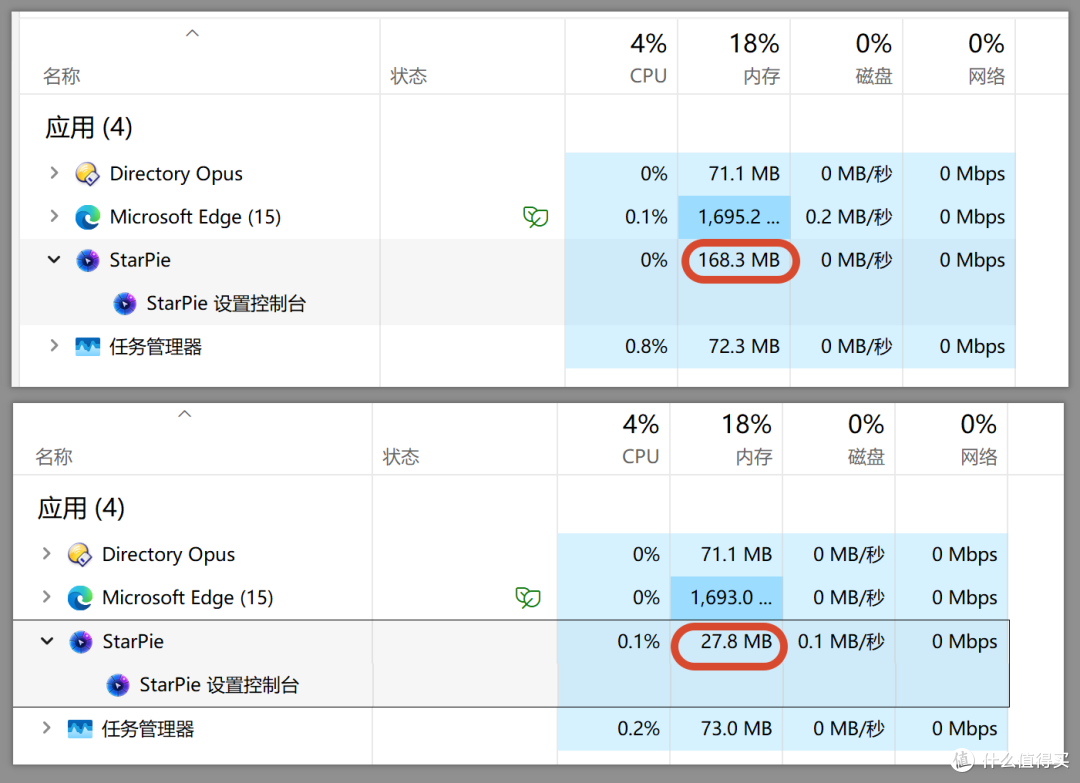Collapse the StarPie group in top list
This screenshot has width=1080, height=783.
pos(54,260)
